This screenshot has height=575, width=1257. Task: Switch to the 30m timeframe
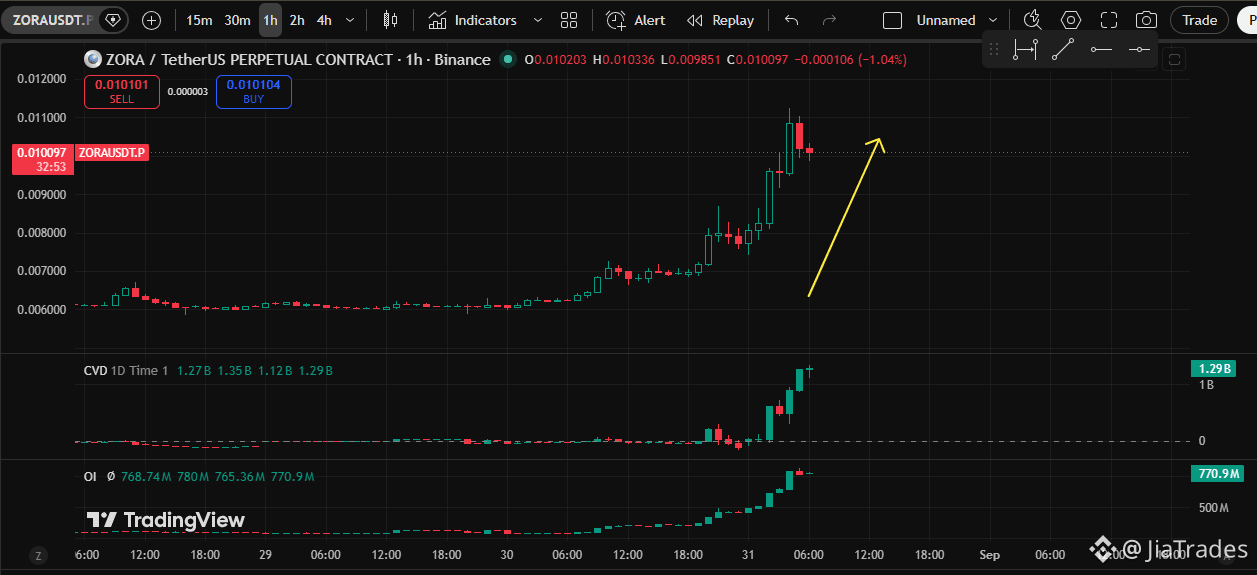coord(237,20)
